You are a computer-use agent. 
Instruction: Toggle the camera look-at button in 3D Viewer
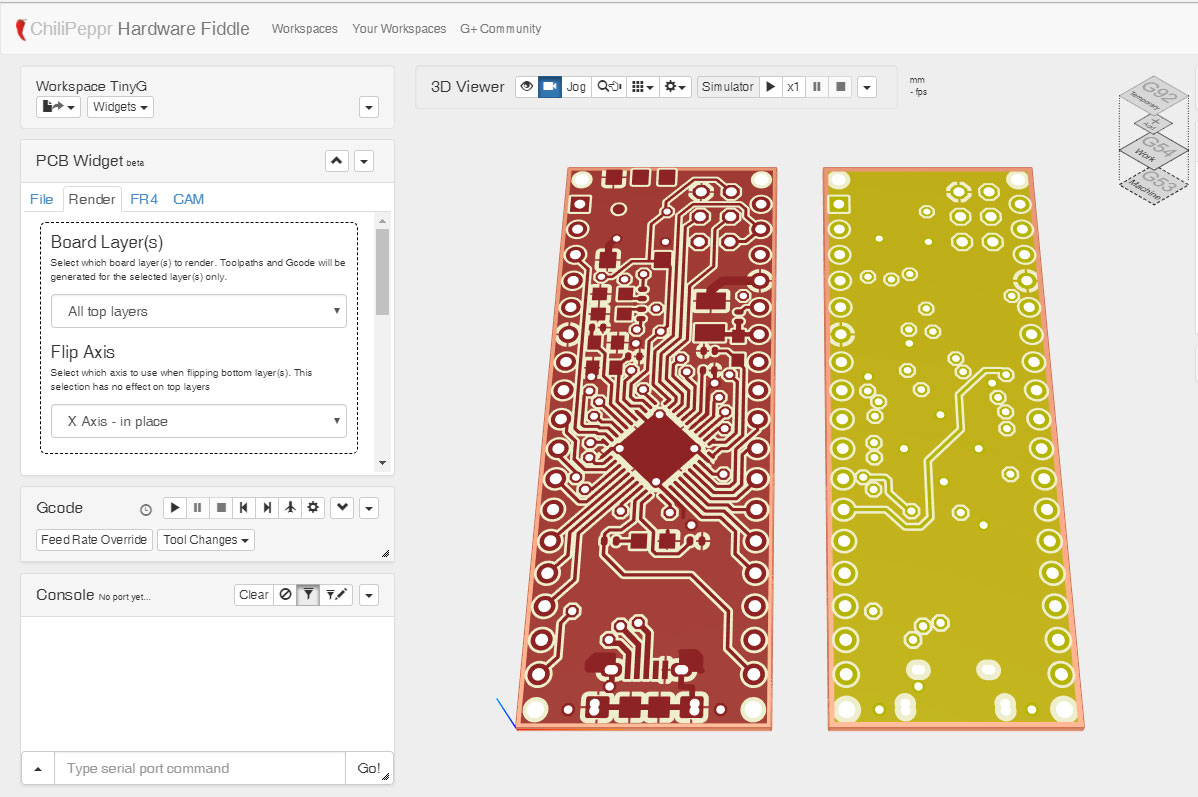pos(550,86)
